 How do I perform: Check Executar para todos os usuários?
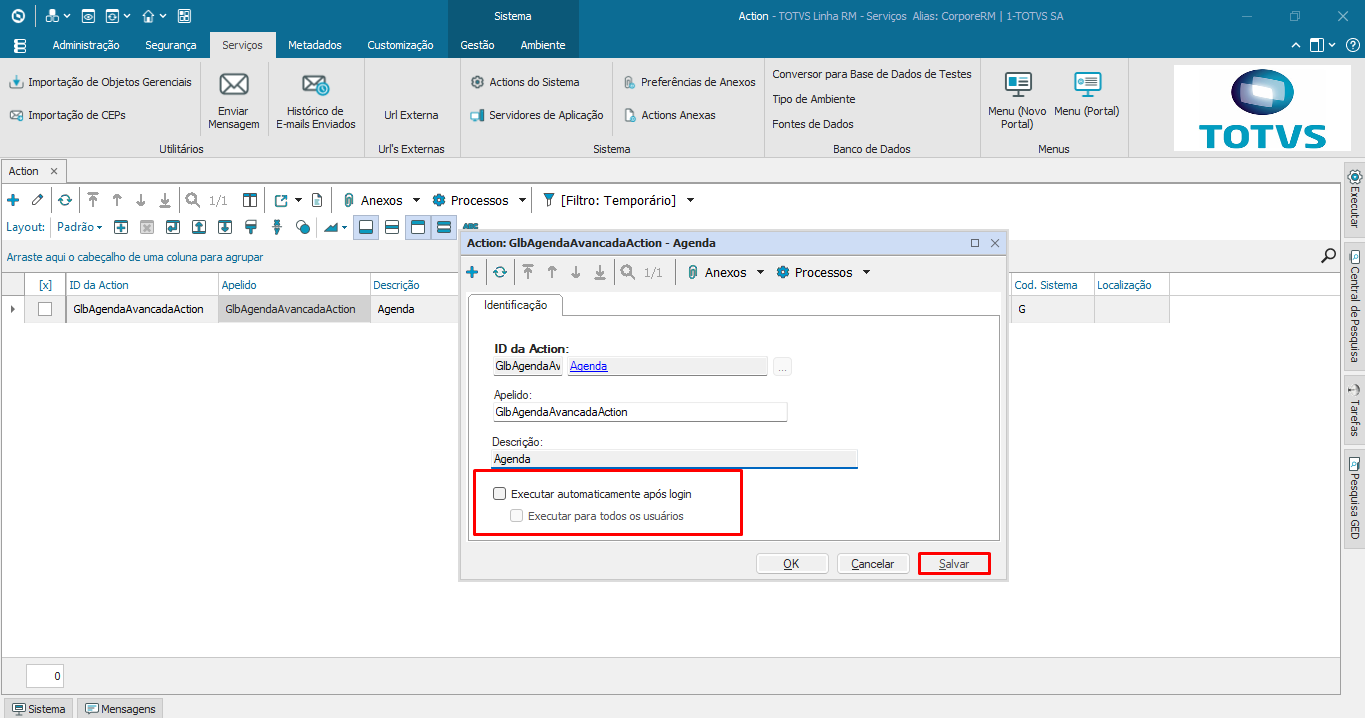point(517,516)
